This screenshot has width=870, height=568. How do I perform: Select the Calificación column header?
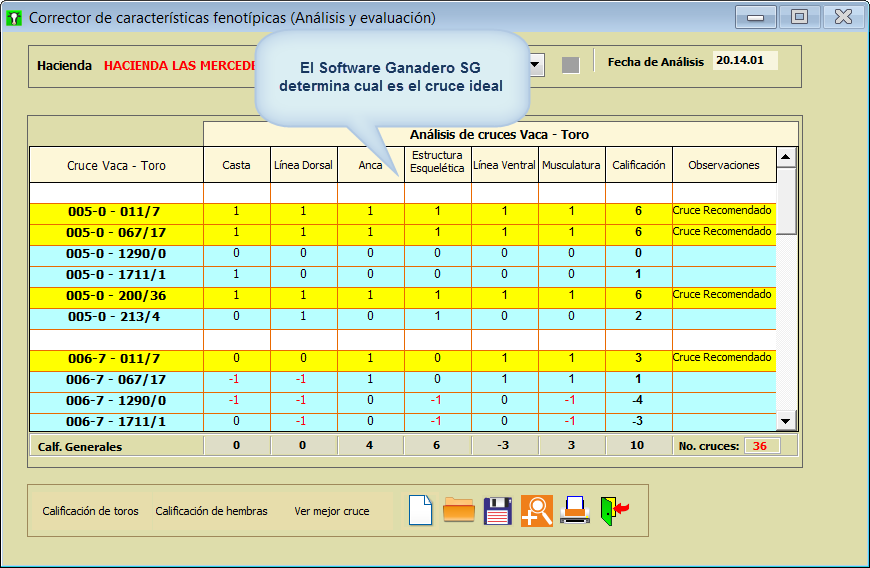point(638,165)
